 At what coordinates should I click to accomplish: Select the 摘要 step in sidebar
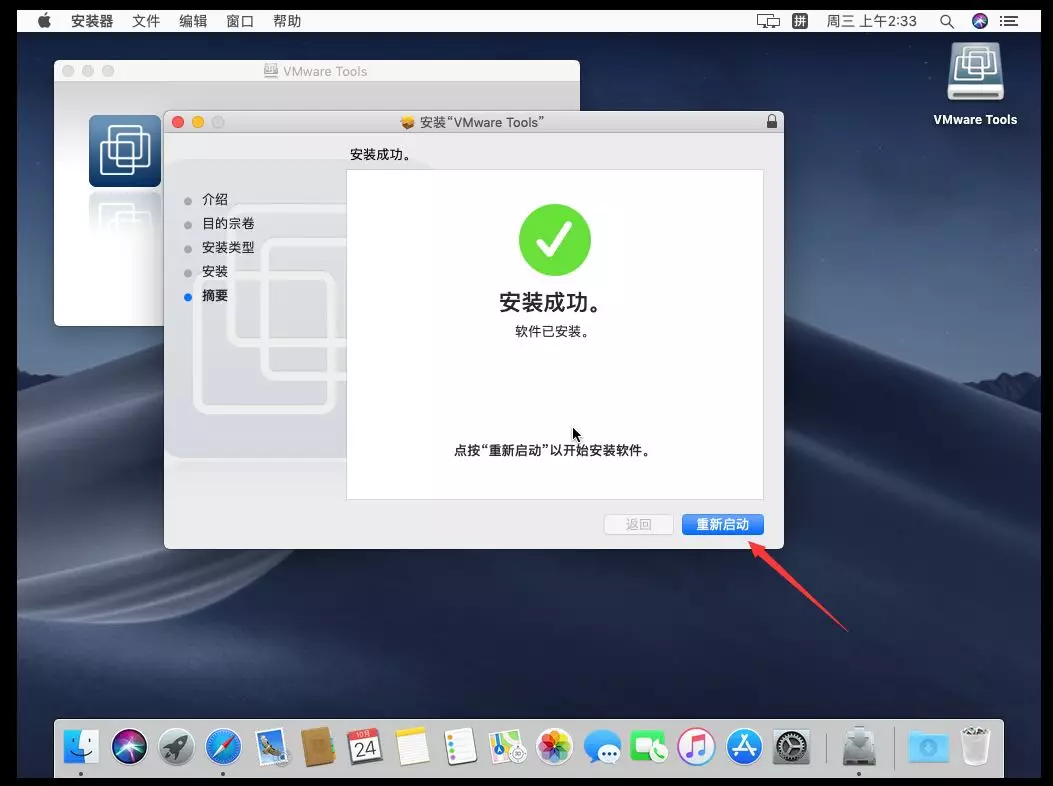point(215,296)
